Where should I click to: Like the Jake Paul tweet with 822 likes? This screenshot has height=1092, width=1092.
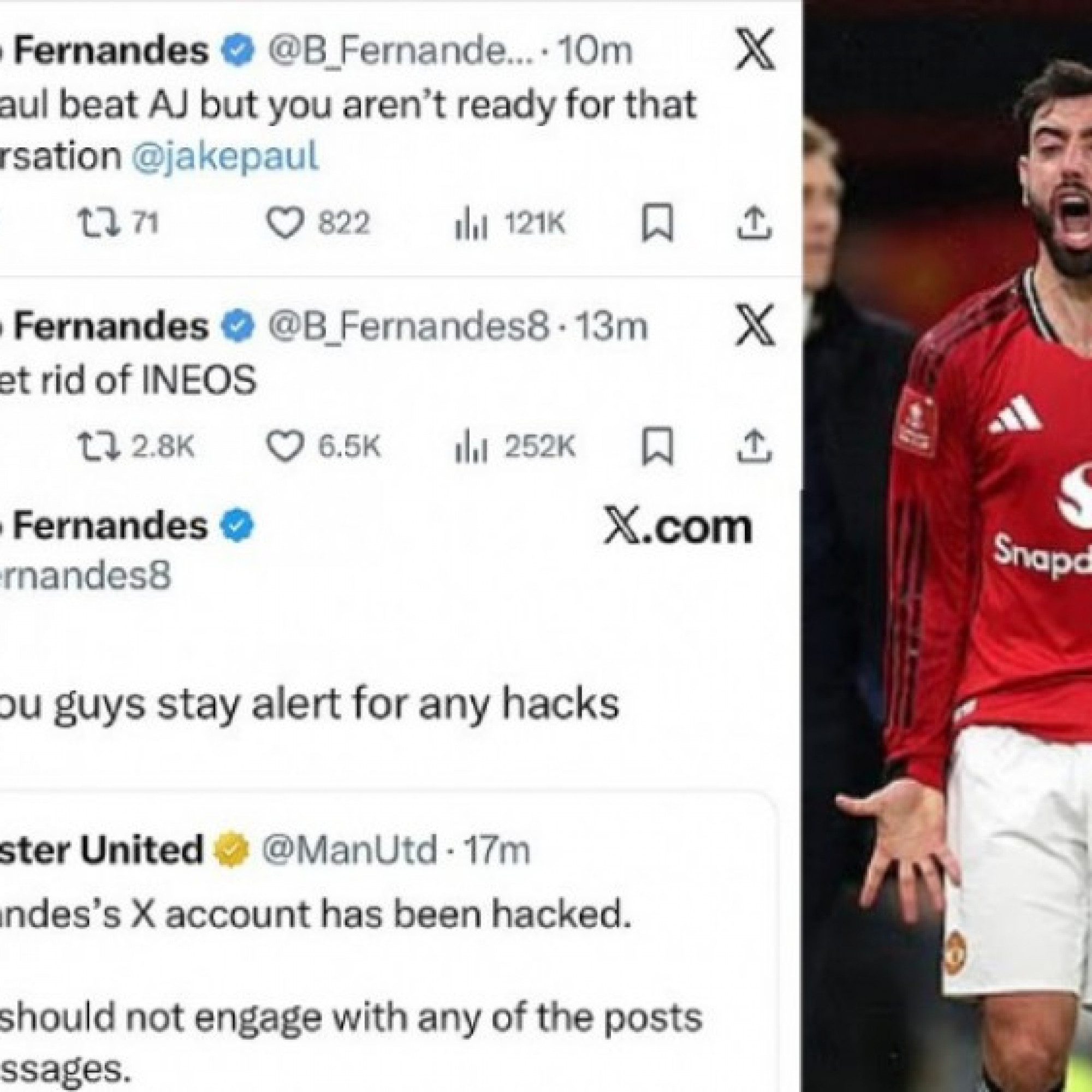[285, 223]
